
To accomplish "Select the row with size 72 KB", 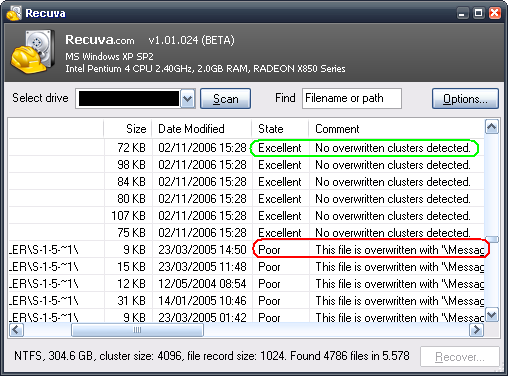I will 246,148.
